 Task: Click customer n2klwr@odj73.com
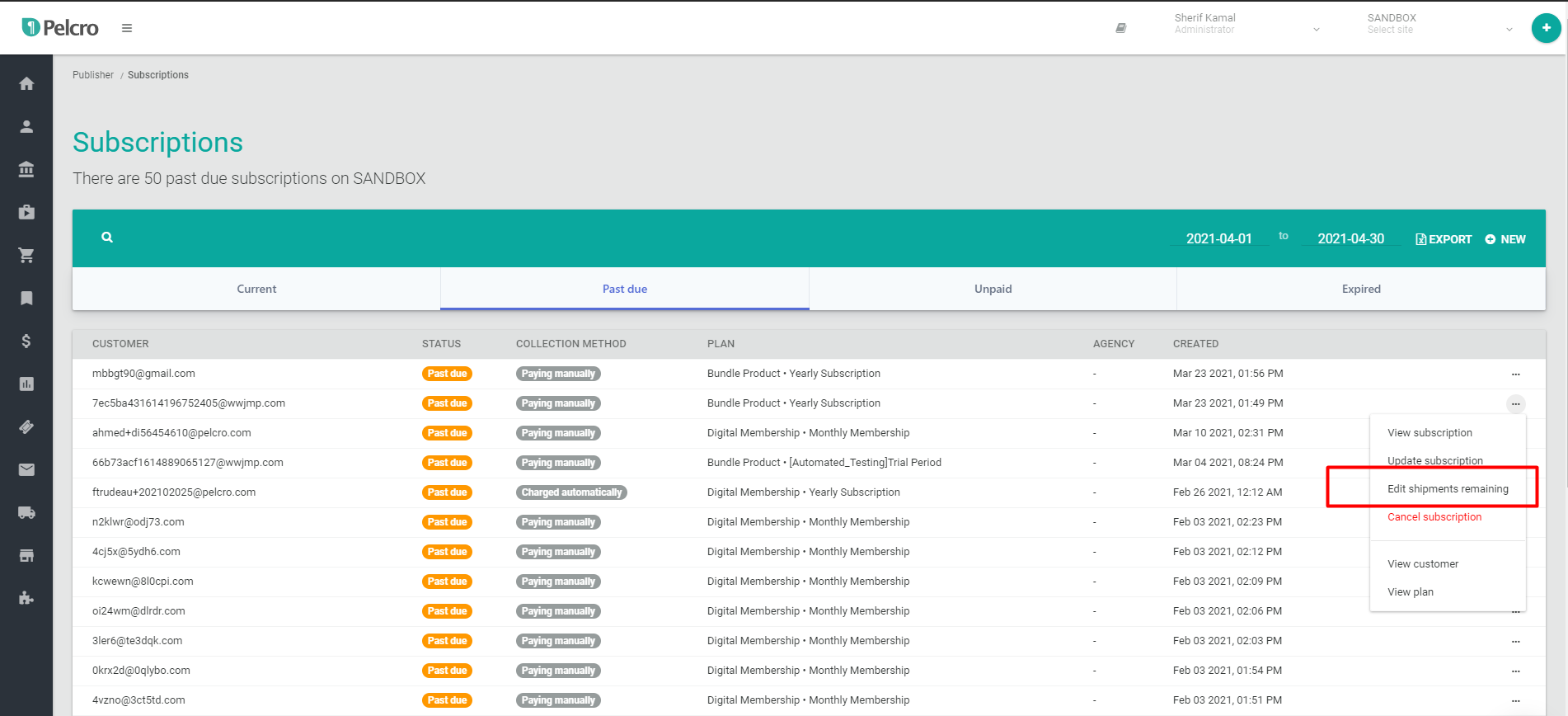[x=138, y=522]
